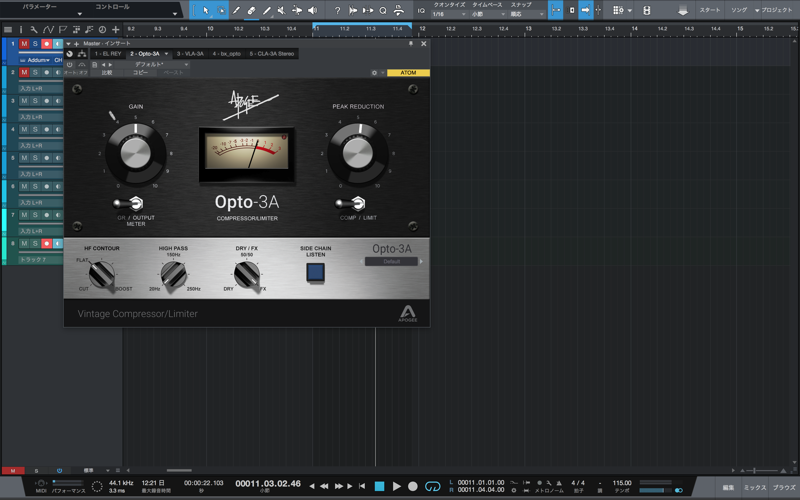Open the Opto-3A insert tab dropdown arrow
This screenshot has width=800, height=500.
(x=166, y=54)
